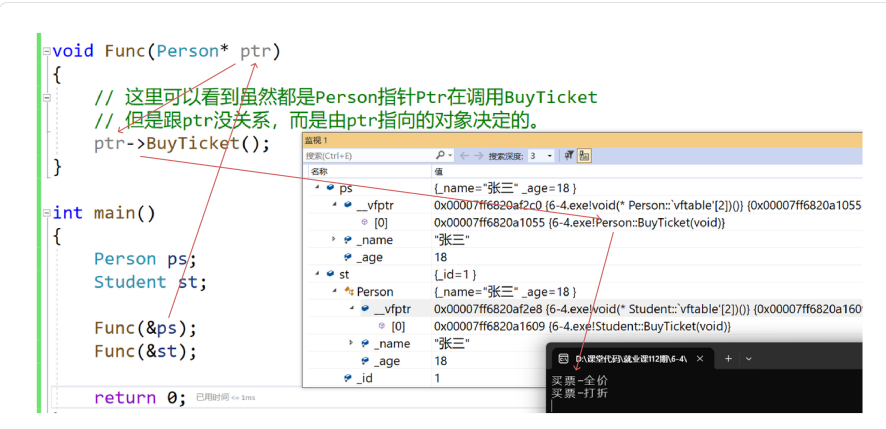Click the Func(&st); call line

coord(145,352)
